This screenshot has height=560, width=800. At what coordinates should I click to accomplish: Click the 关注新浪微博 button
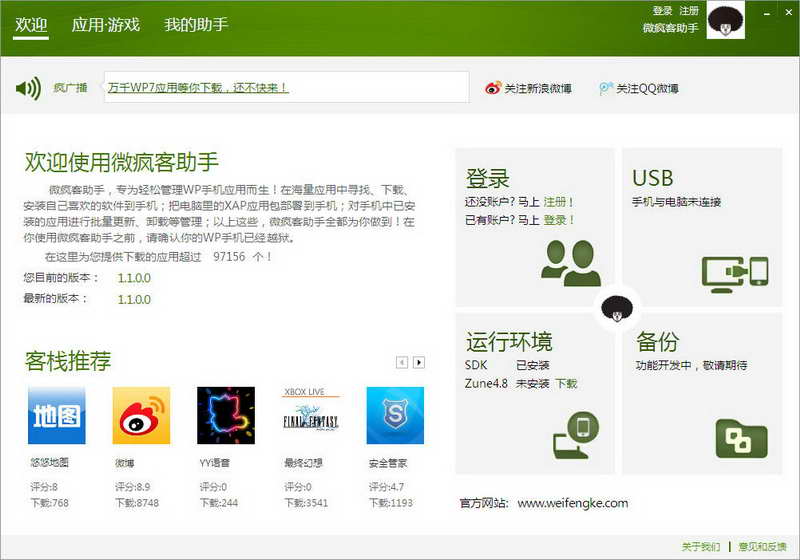pyautogui.click(x=529, y=88)
